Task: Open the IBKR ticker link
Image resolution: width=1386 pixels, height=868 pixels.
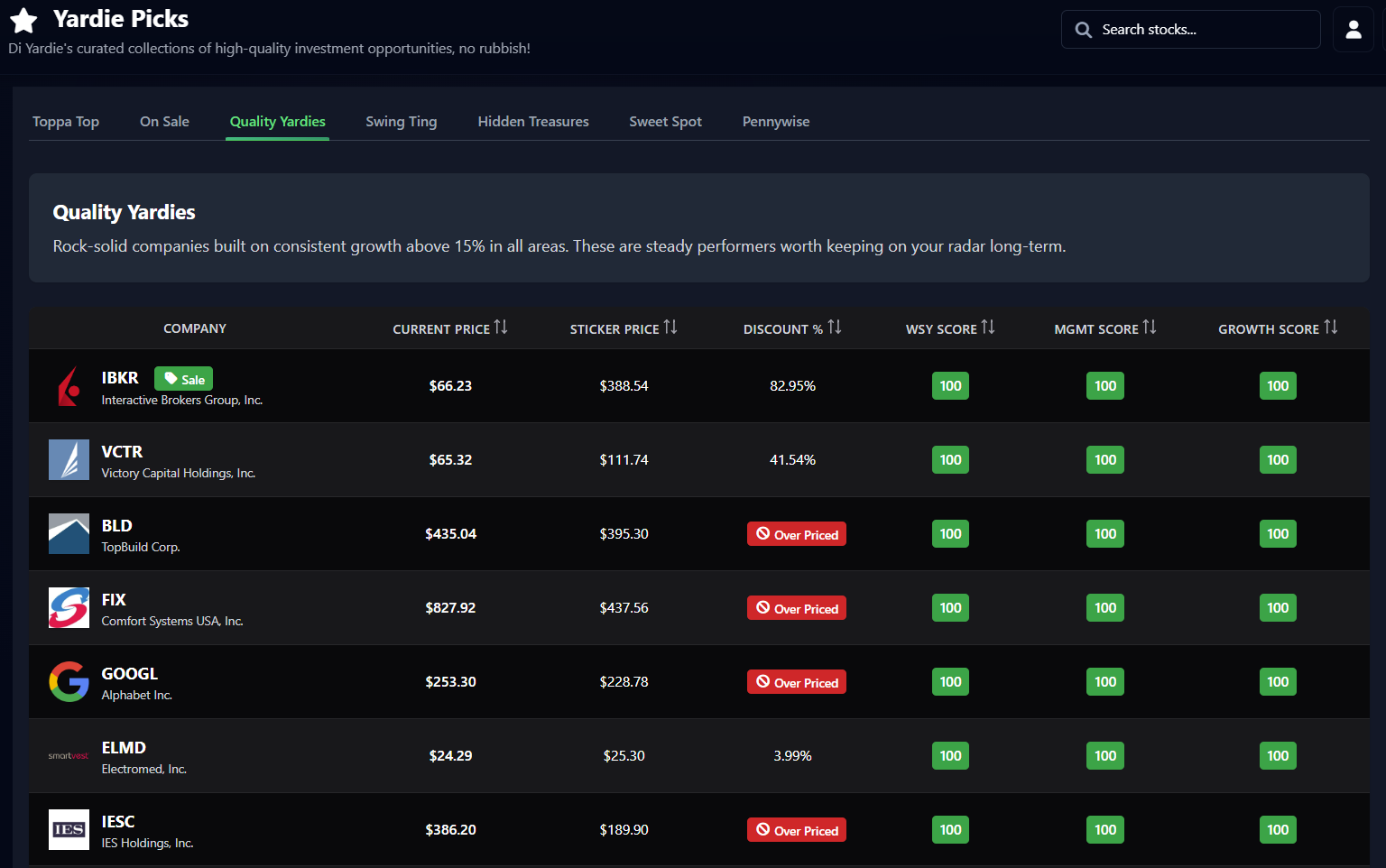Action: click(120, 378)
